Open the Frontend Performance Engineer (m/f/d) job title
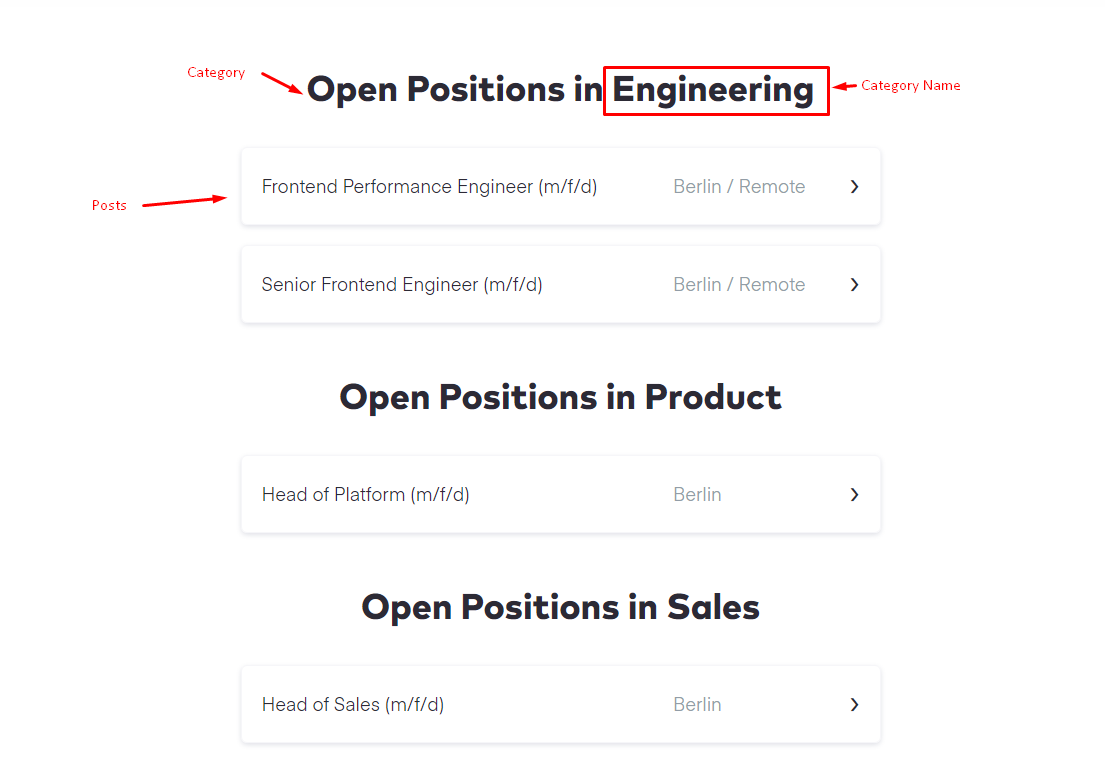Screen dimensions: 1105x770 pyautogui.click(x=429, y=186)
